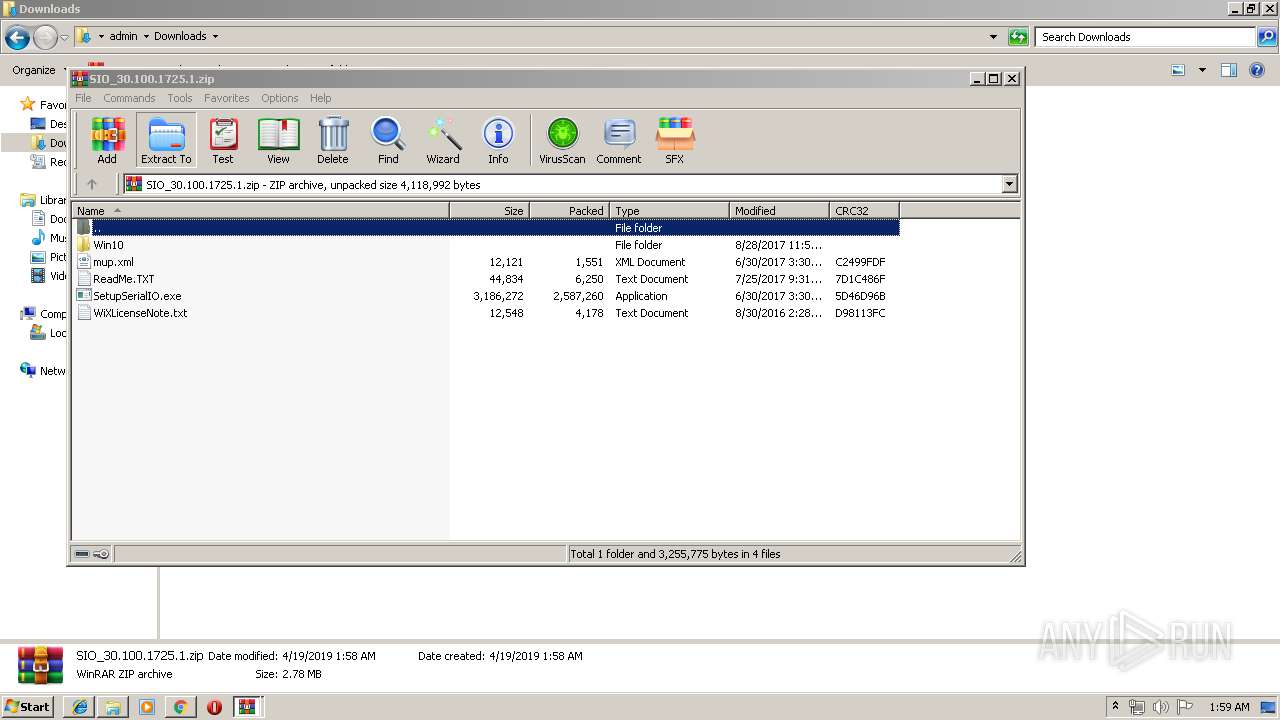Viewport: 1280px width, 720px height.
Task: Change the Explorer view icon
Action: (x=1178, y=70)
